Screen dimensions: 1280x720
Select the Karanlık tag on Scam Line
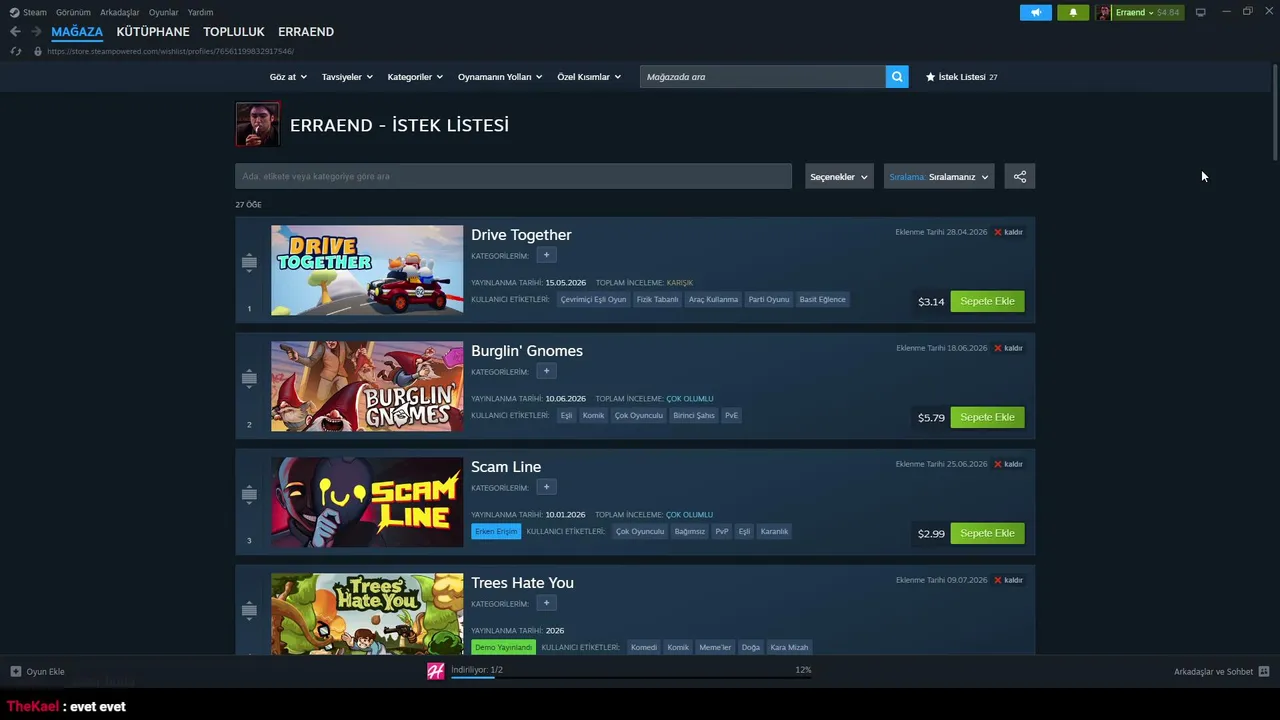(774, 531)
